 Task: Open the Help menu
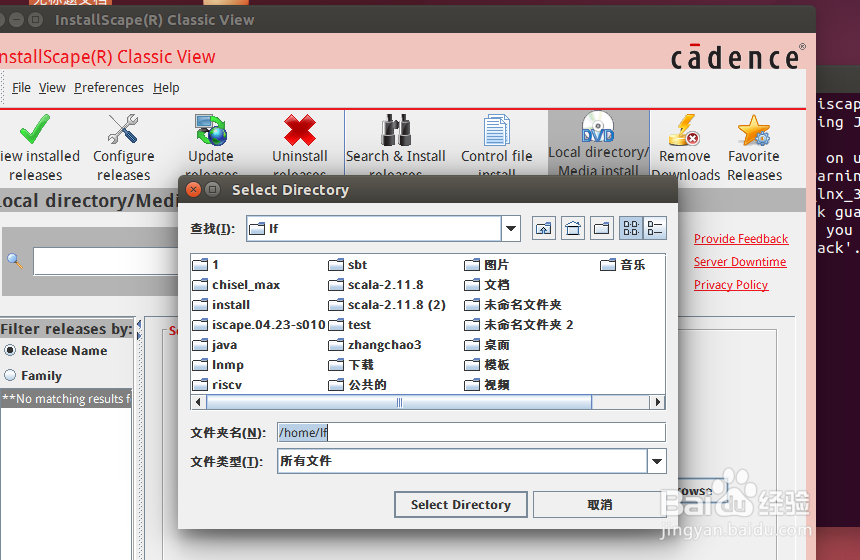point(166,88)
